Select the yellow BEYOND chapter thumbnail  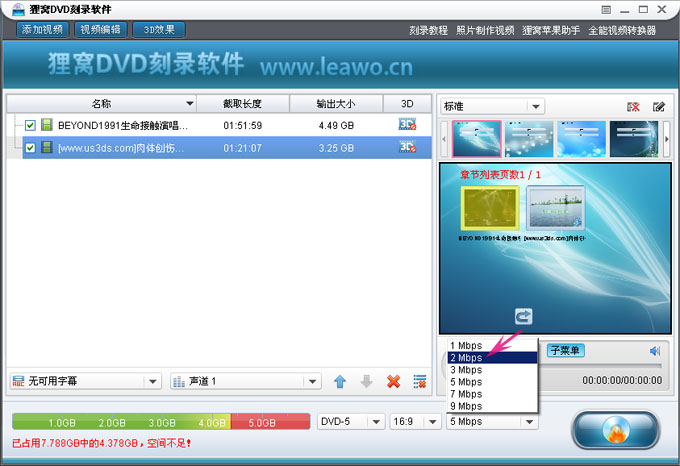(x=490, y=208)
